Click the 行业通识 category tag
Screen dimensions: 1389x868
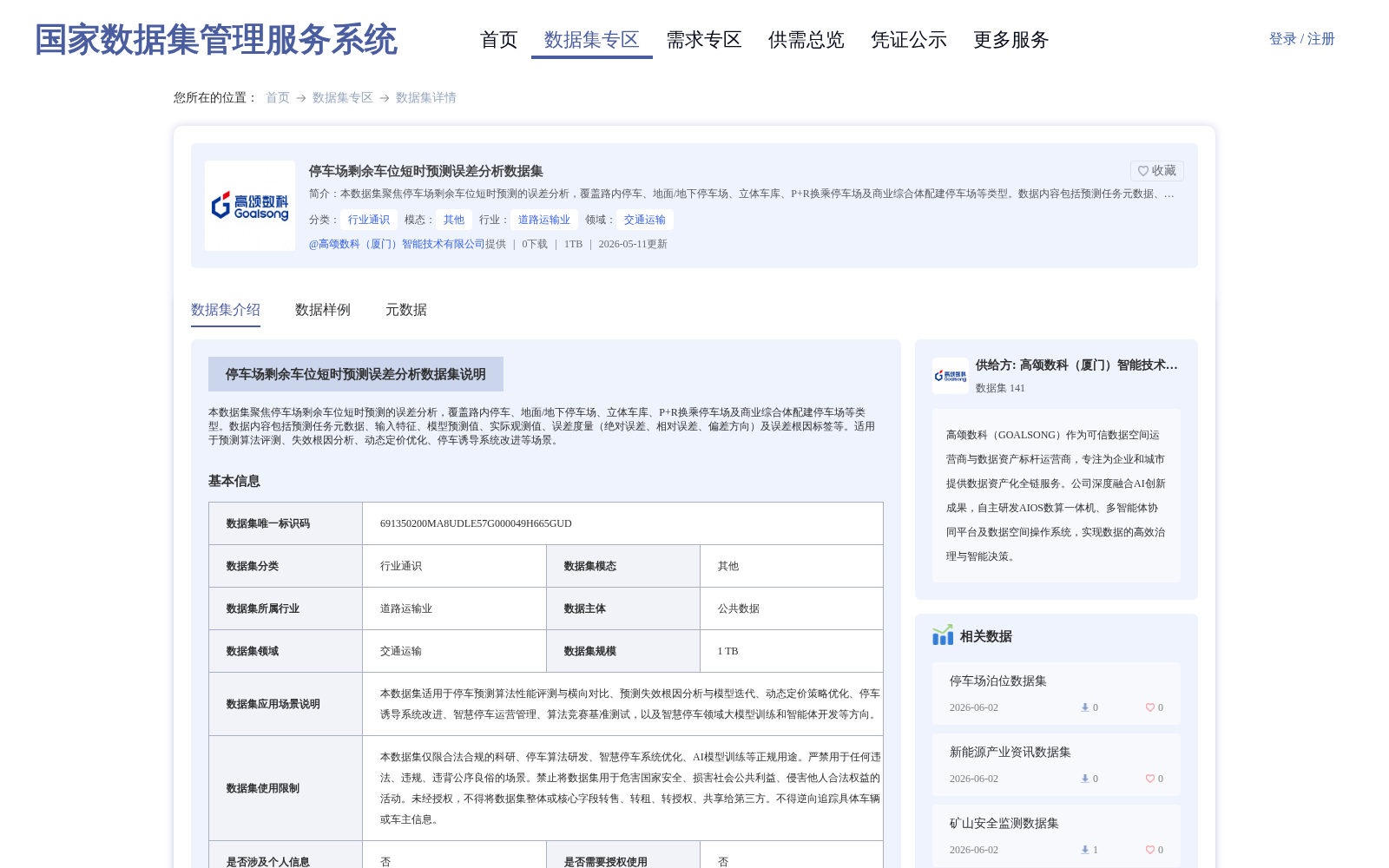point(369,220)
